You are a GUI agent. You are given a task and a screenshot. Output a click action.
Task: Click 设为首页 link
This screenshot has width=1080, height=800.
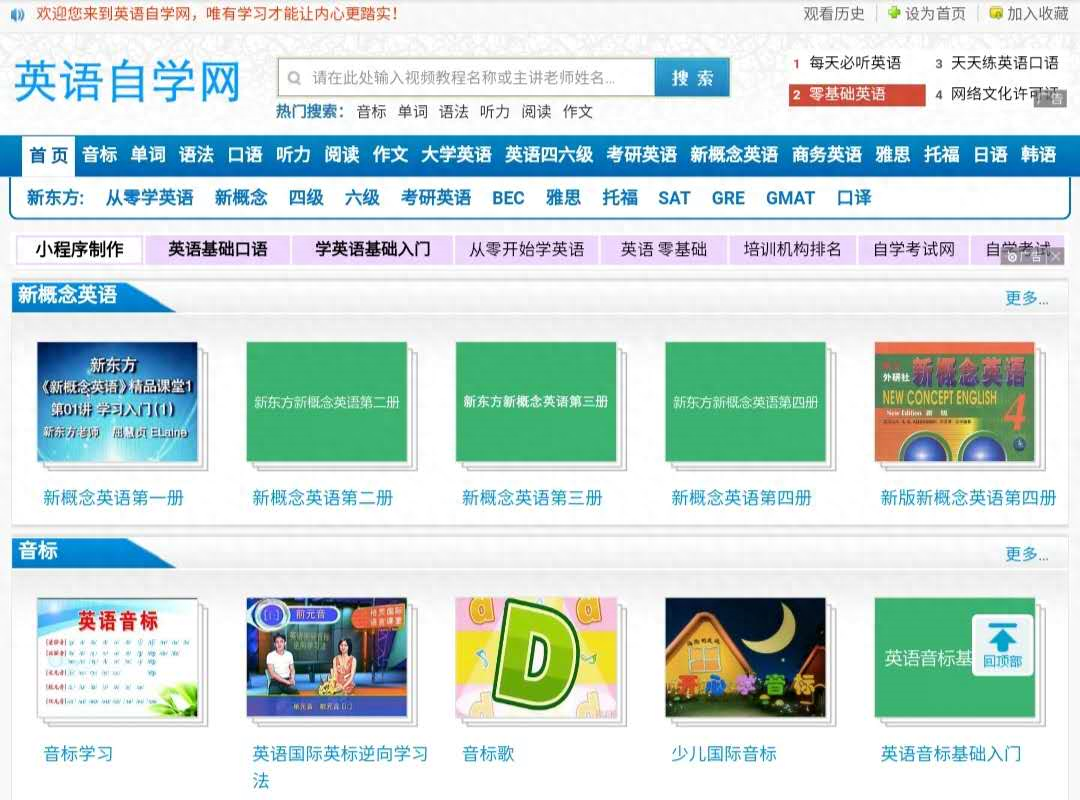click(x=935, y=14)
